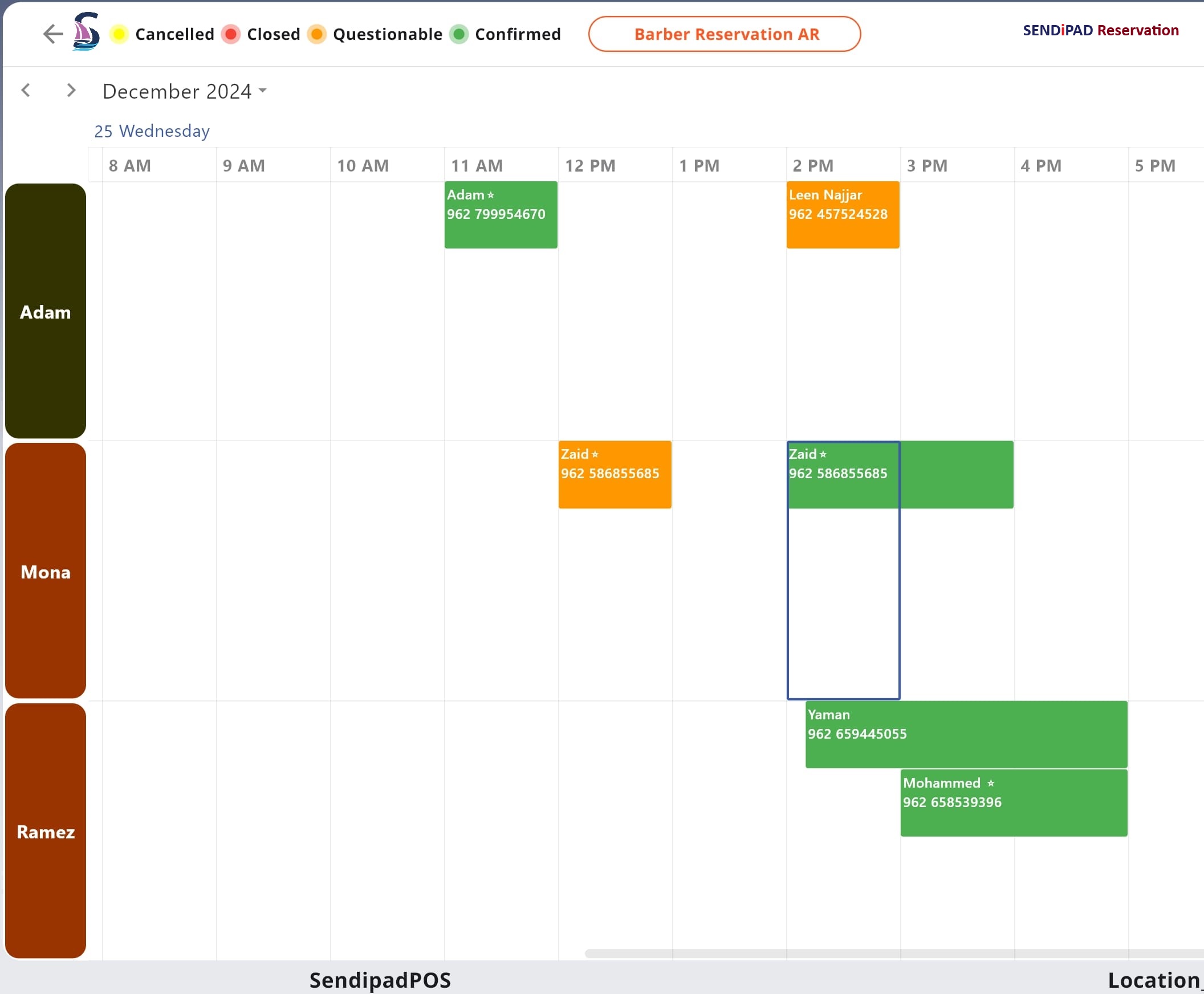Select the Ramez staff row header
This screenshot has height=994, width=1204.
tap(46, 831)
